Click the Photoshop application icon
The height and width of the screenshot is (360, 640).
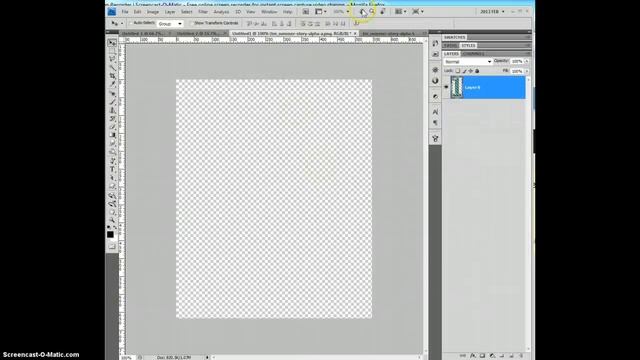coord(112,12)
